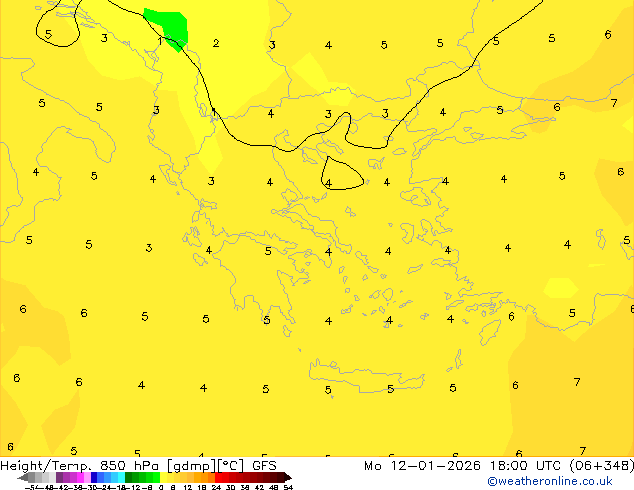Click the temperature value 2 on the map
The image size is (634, 490).
coord(216,43)
